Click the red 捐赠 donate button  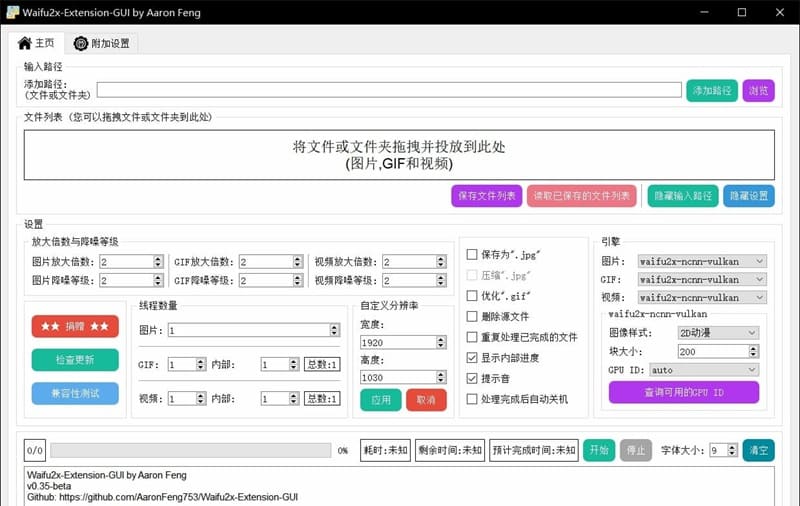coord(75,326)
